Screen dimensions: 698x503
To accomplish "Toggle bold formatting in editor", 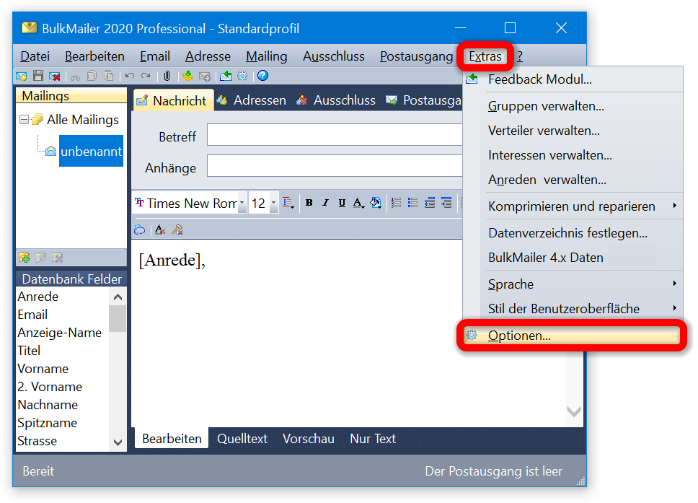I will click(x=309, y=203).
